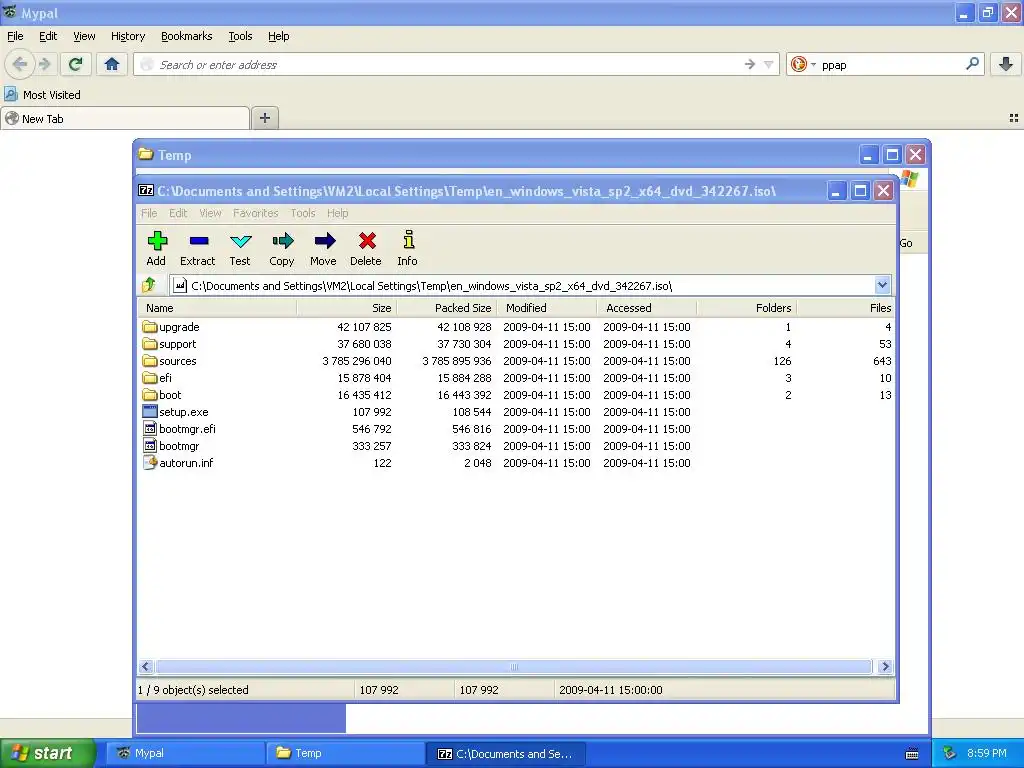The image size is (1024, 768).
Task: Select the autorun.inf file icon
Action: point(150,462)
